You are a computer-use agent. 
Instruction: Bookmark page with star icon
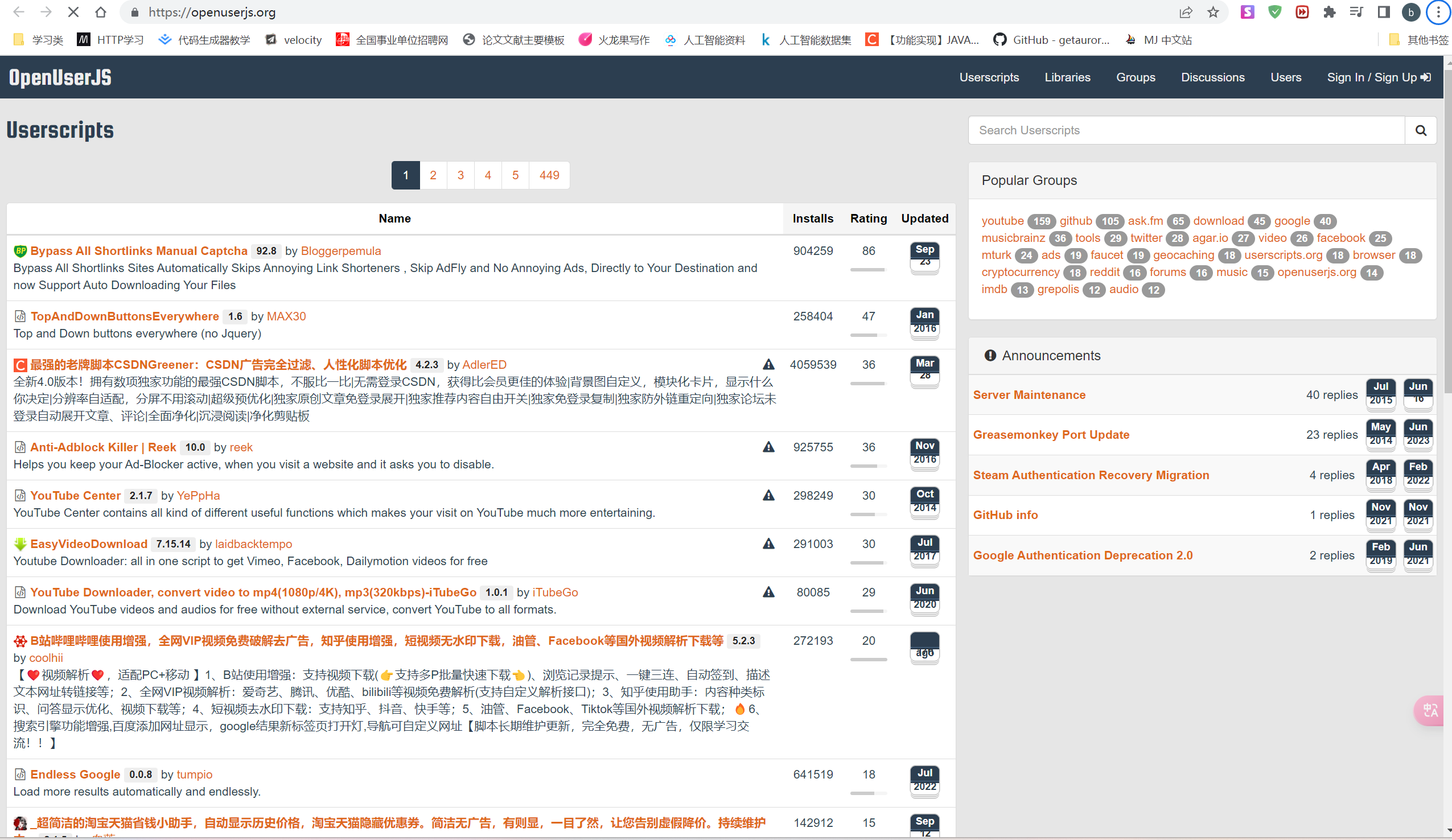pyautogui.click(x=1213, y=12)
